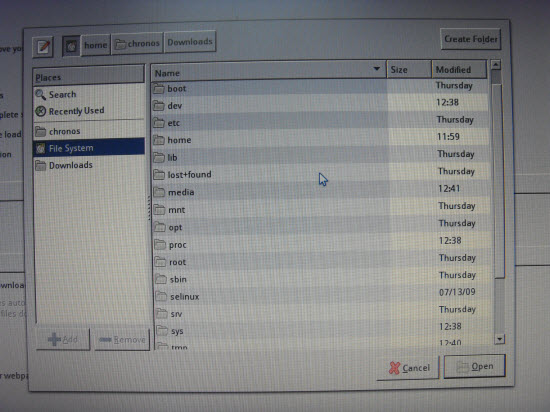550x412 pixels.
Task: Select File System in Places sidebar
Action: pyautogui.click(x=89, y=148)
